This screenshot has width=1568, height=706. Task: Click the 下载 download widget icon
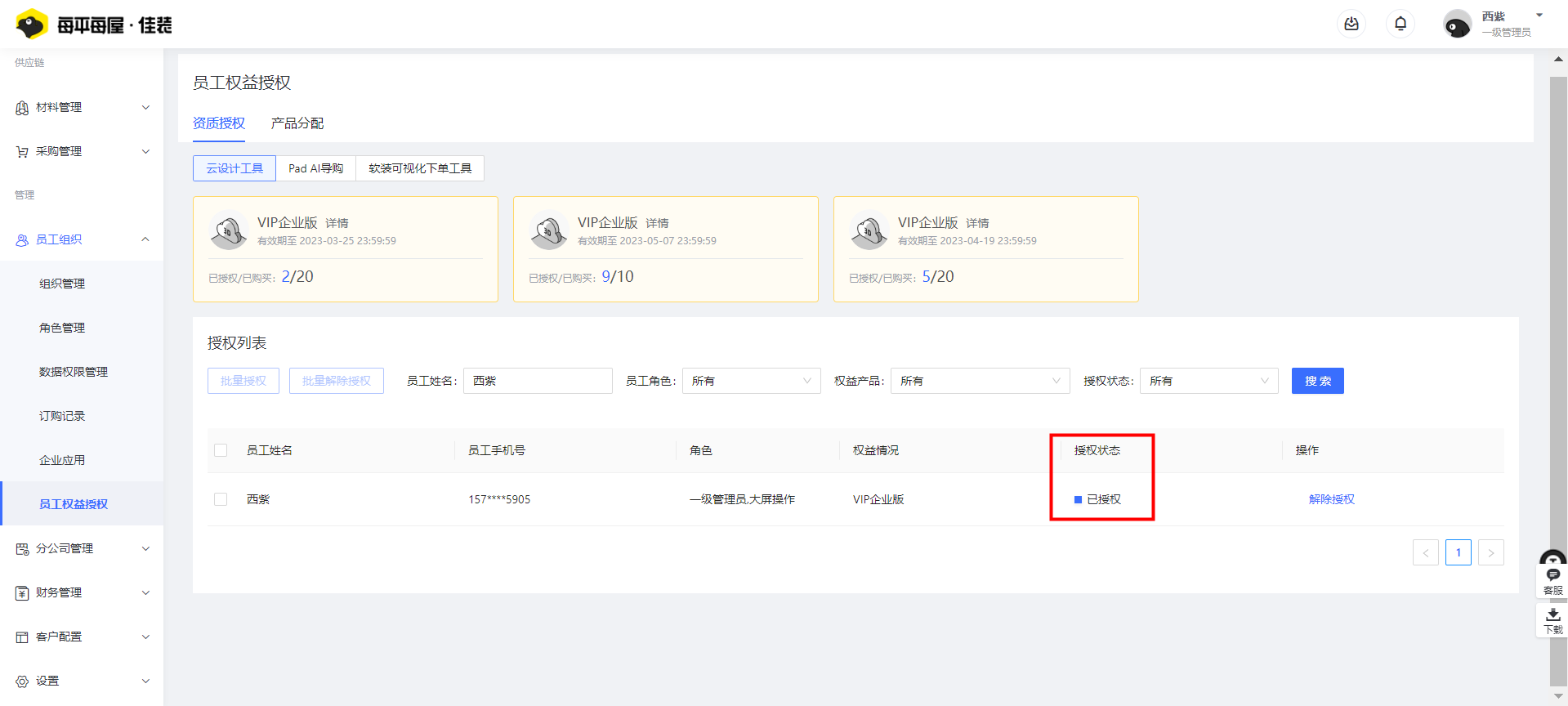1552,621
